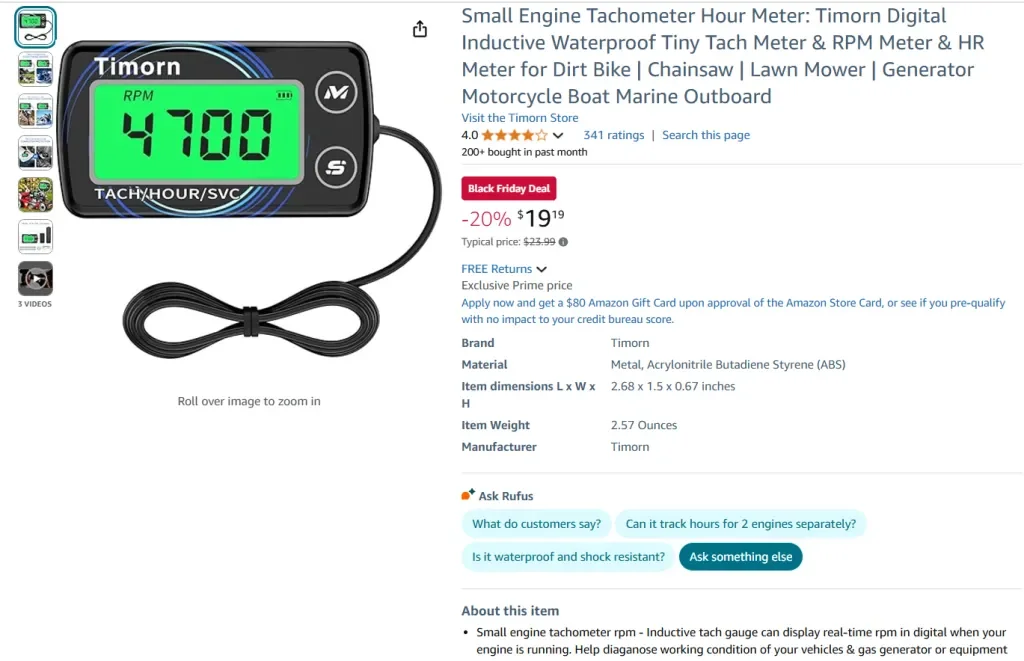This screenshot has width=1024, height=661.
Task: Expand the ratings breakdown chevron
Action: pos(558,136)
